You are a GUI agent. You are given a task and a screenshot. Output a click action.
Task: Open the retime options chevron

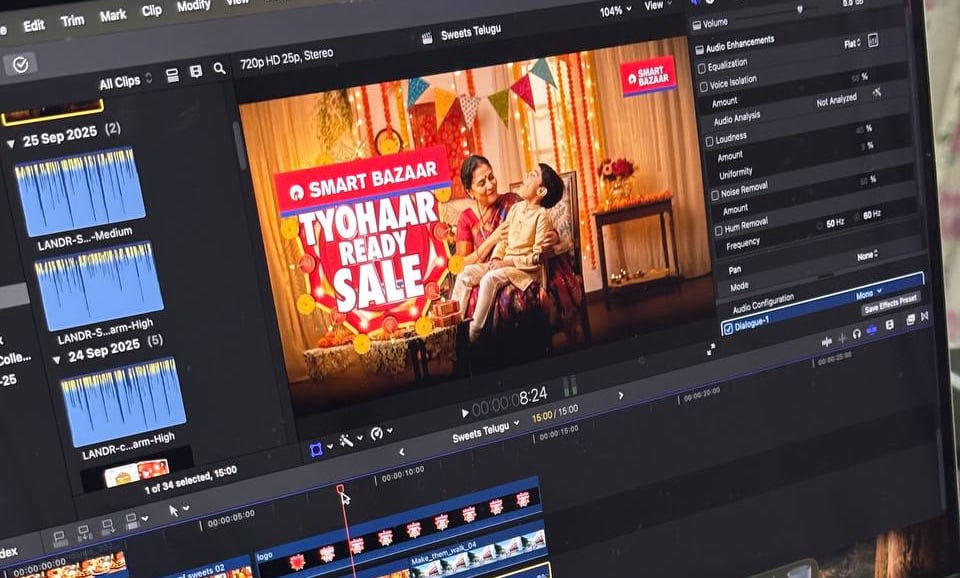click(390, 430)
